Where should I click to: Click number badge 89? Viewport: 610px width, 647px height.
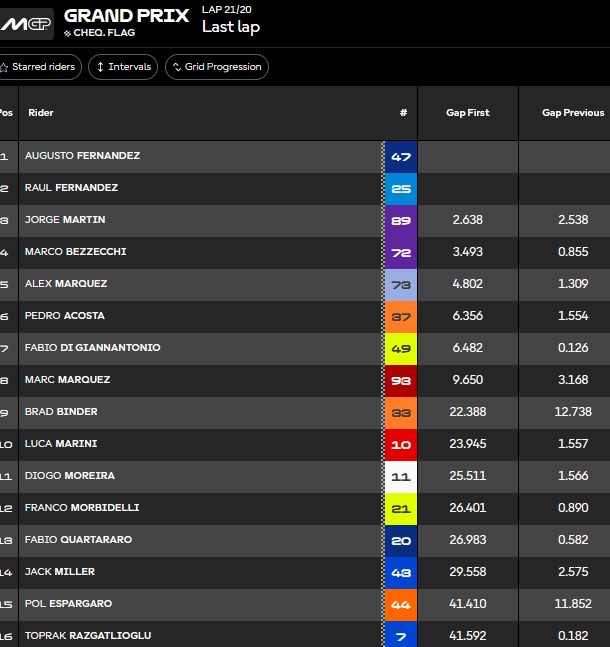pyautogui.click(x=401, y=221)
